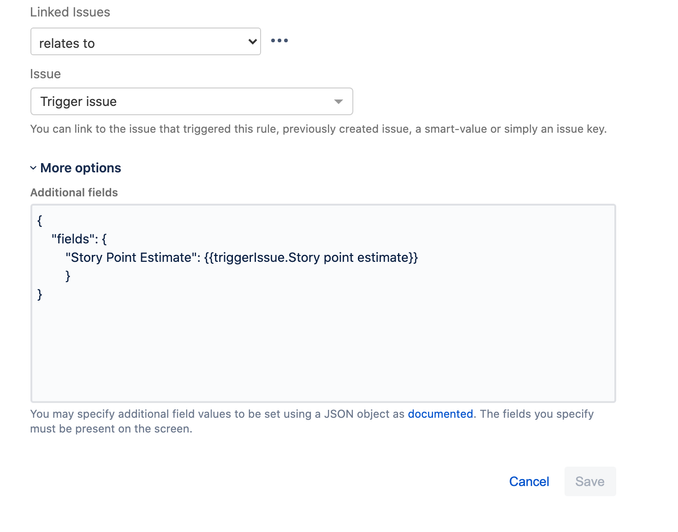
Task: Click the chevron arrow on relates to dropdown
Action: 253,42
